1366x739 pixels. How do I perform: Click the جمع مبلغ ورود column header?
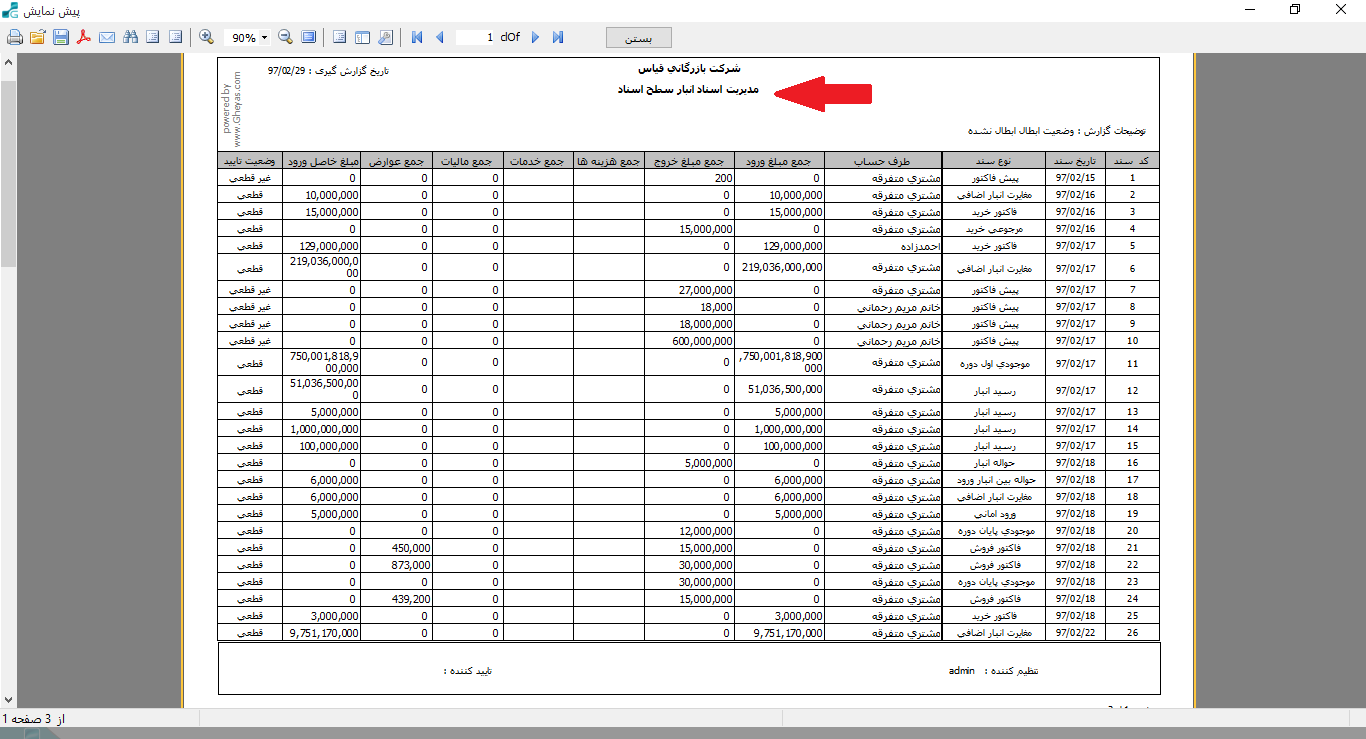point(779,161)
